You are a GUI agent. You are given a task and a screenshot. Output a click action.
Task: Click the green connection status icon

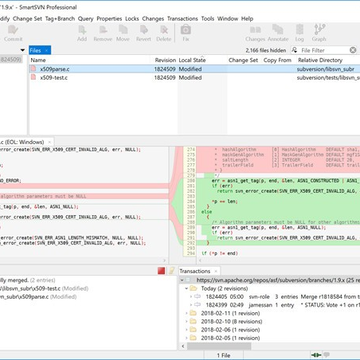(x=315, y=355)
